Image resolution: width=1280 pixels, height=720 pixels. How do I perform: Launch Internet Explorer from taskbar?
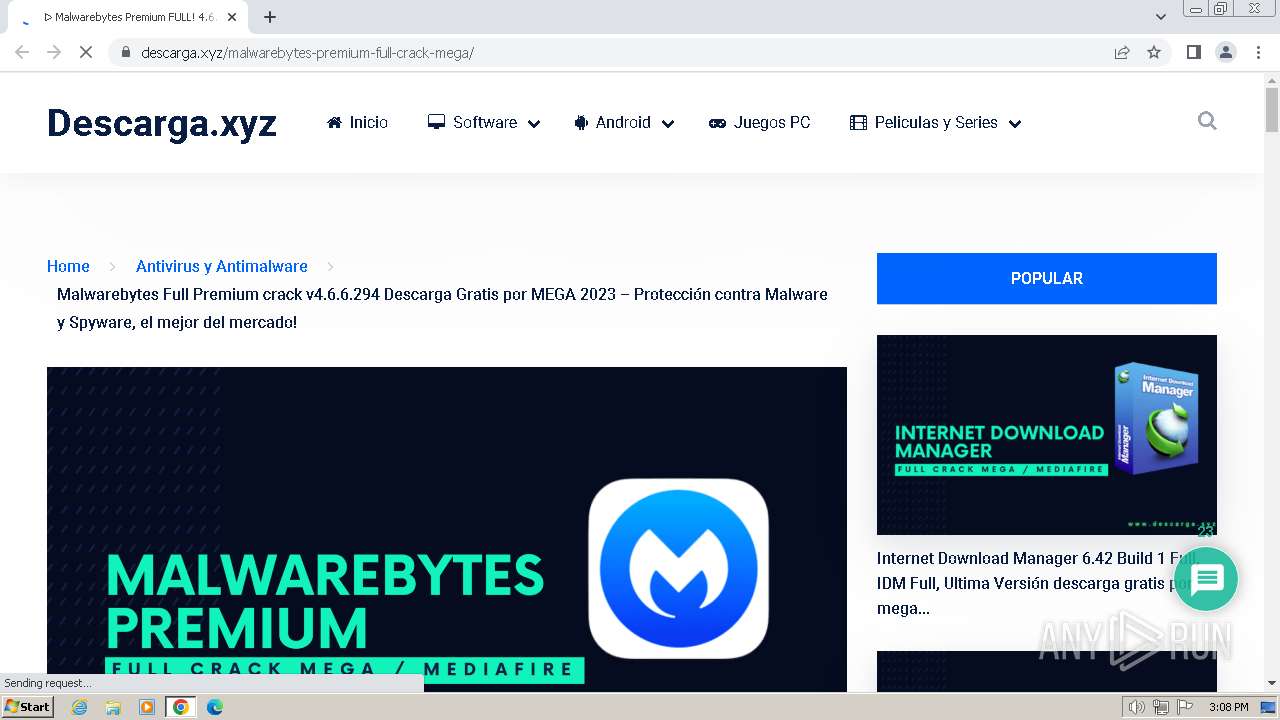tap(79, 707)
